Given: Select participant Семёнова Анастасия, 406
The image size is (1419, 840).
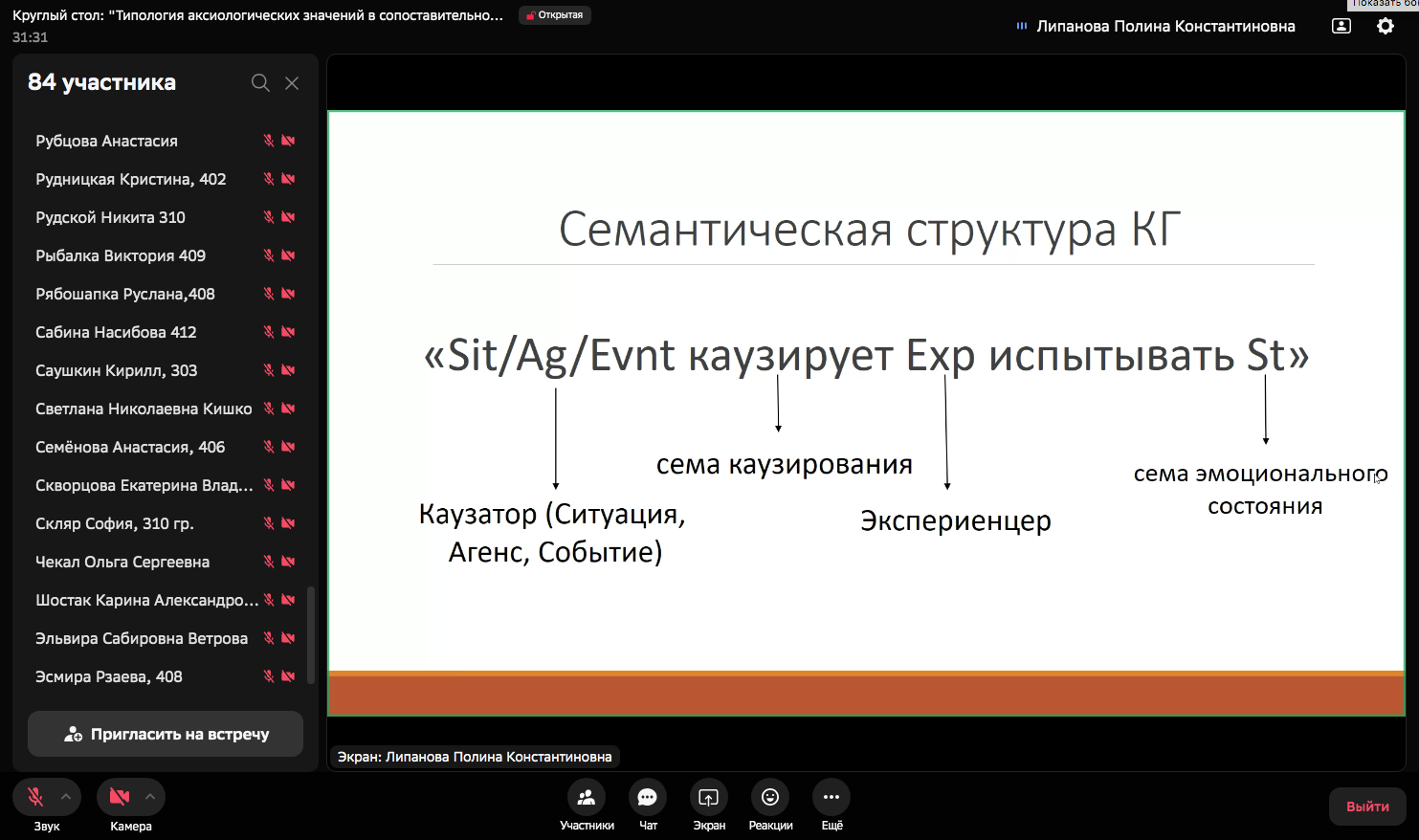Looking at the screenshot, I should pos(130,447).
